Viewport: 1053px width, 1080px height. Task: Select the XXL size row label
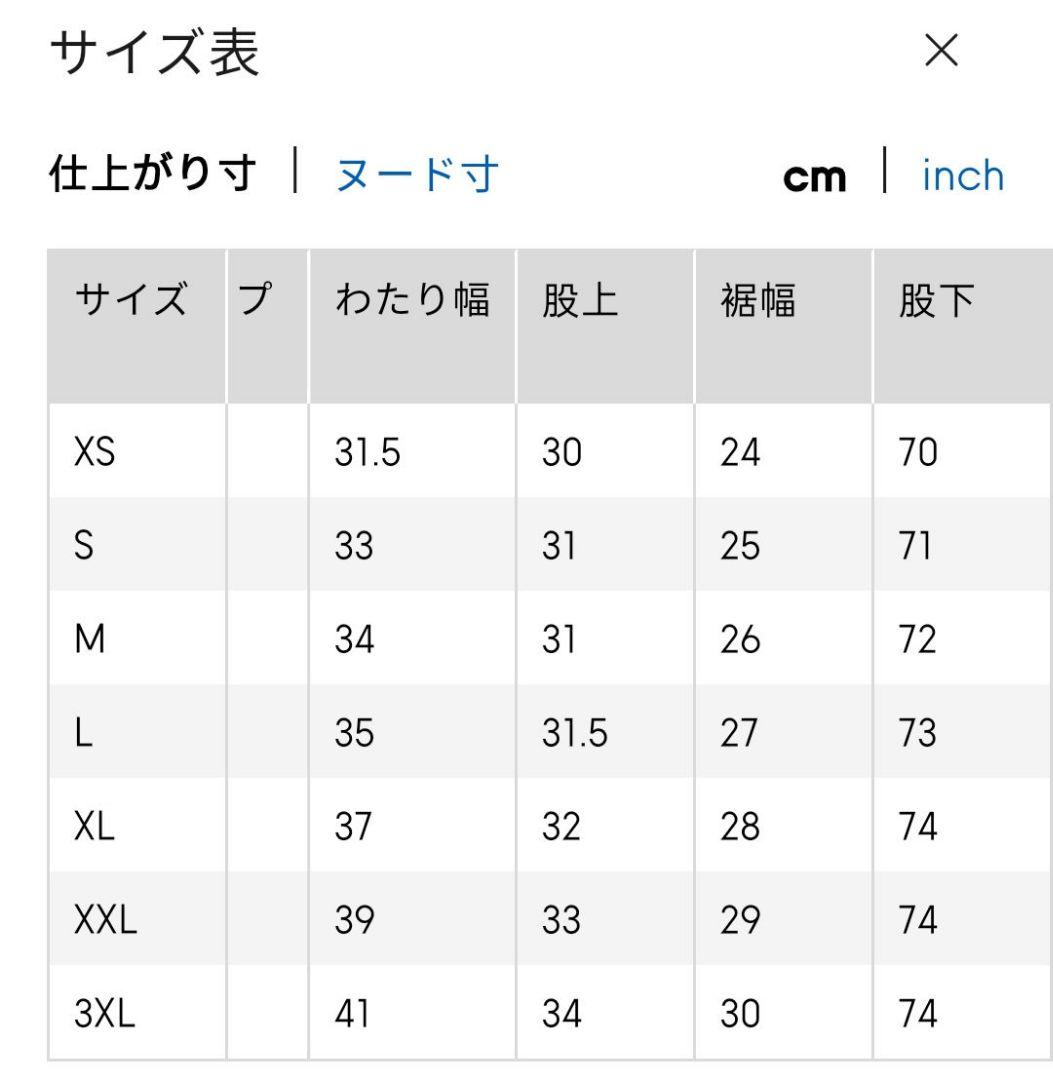coord(105,921)
